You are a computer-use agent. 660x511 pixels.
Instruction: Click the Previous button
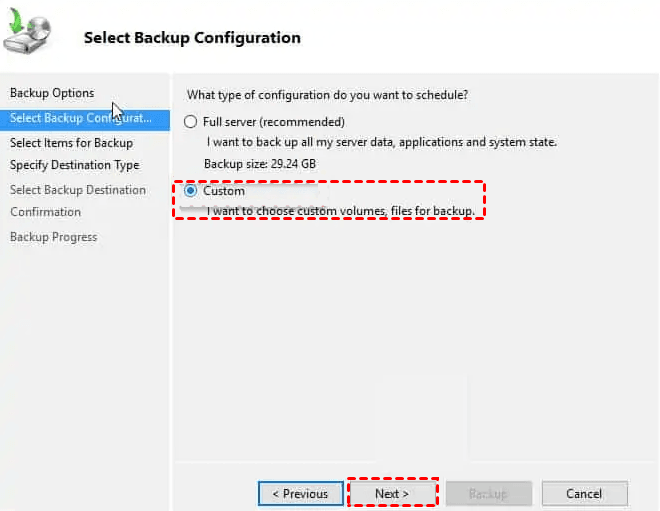(301, 493)
